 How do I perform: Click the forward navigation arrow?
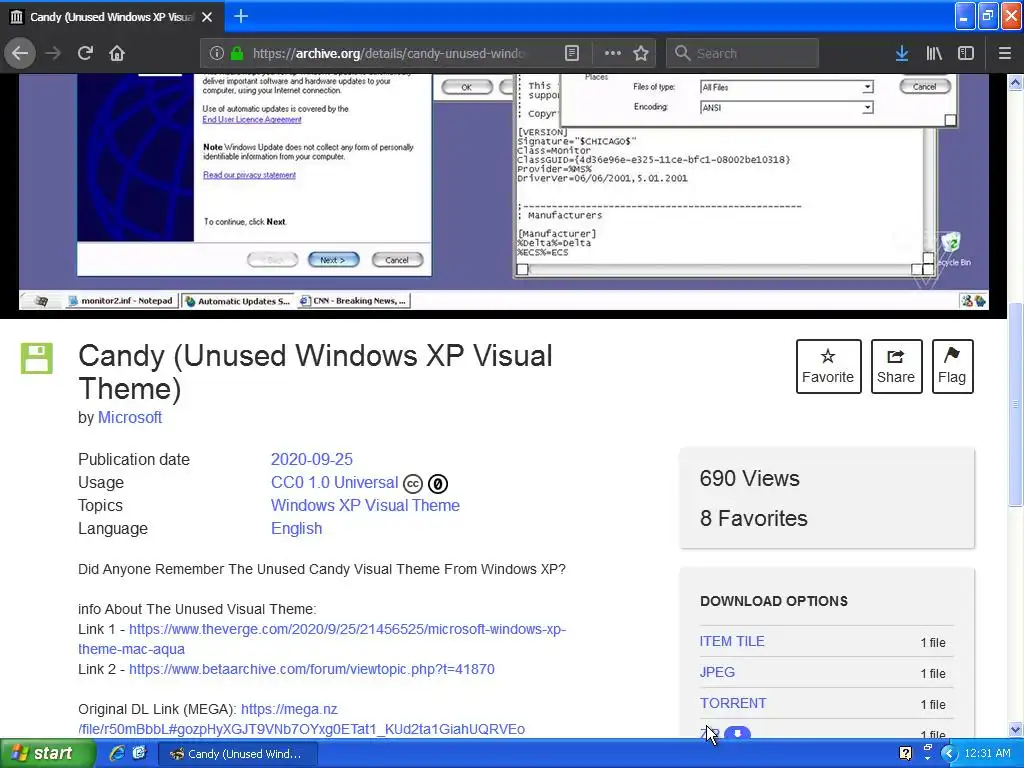53,53
